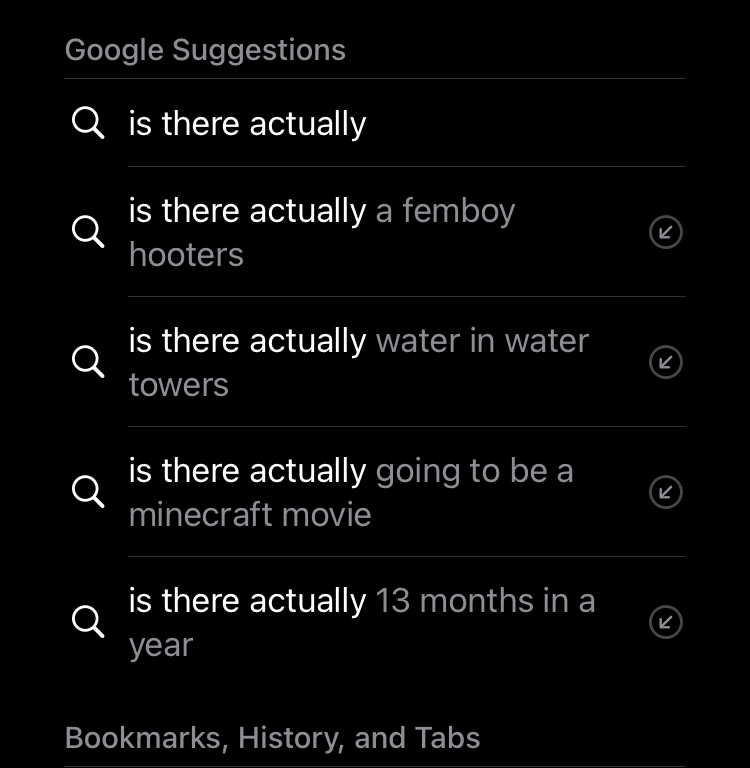750x768 pixels.
Task: Tap the arrow icon beside water towers suggestion
Action: (666, 362)
